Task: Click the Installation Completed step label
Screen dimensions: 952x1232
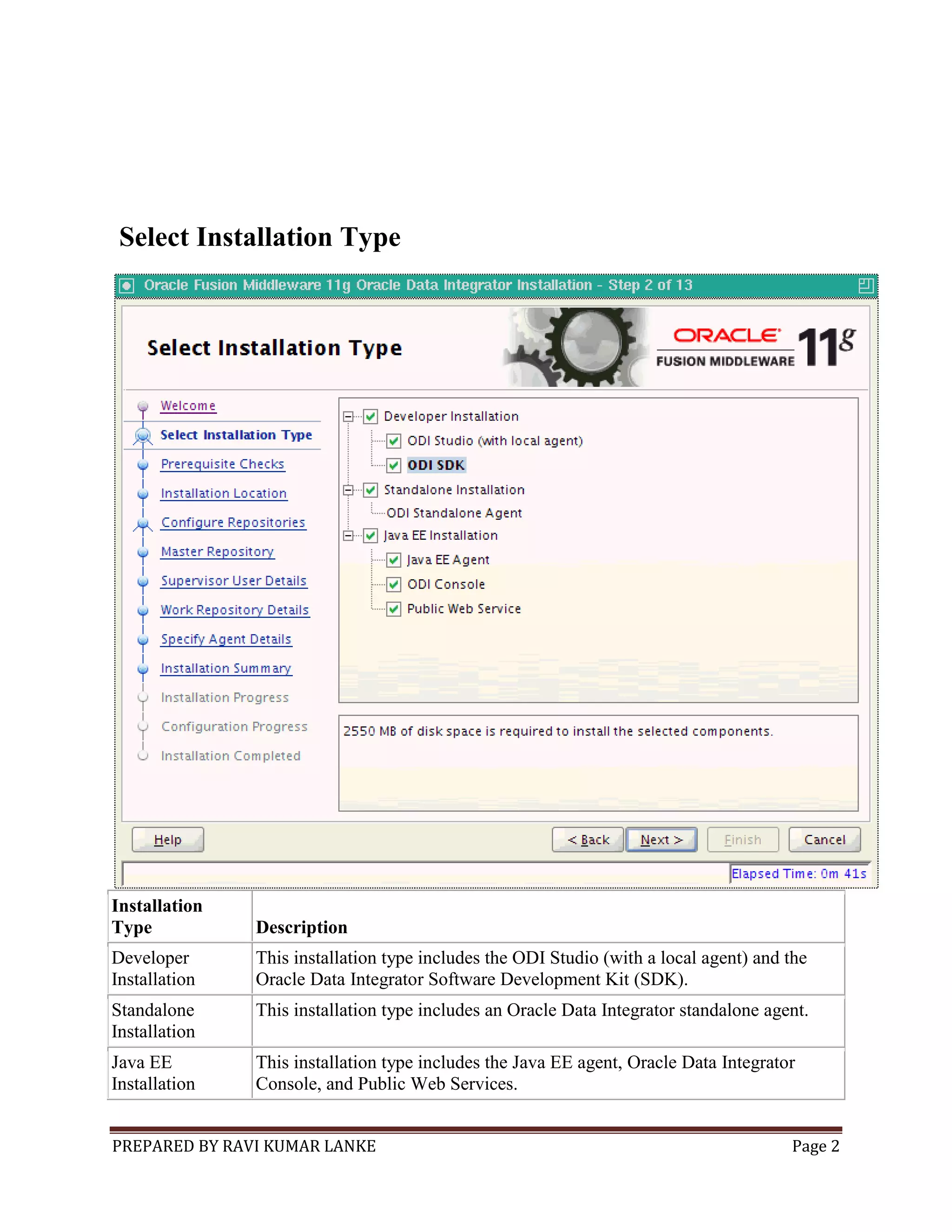Action: click(x=231, y=756)
